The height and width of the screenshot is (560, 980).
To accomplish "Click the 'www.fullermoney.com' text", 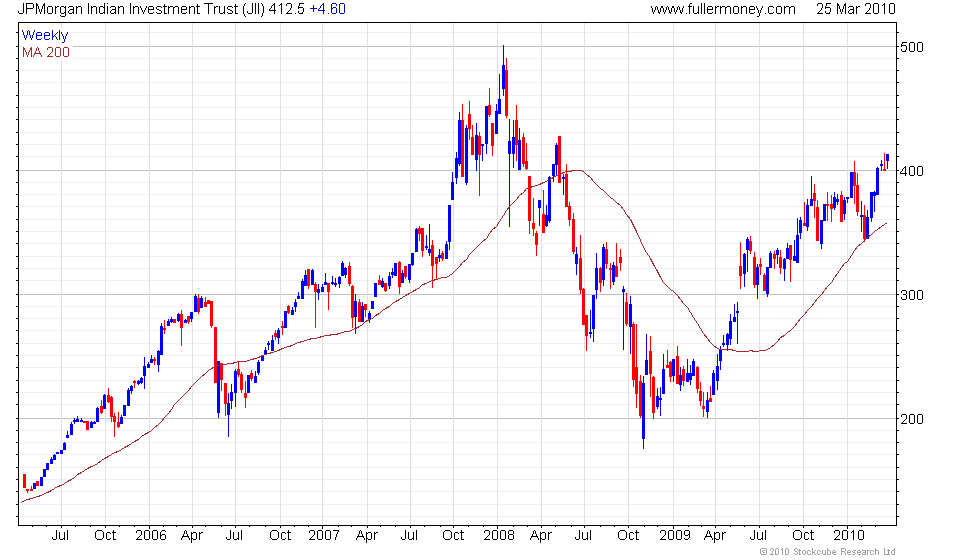I will coord(723,9).
